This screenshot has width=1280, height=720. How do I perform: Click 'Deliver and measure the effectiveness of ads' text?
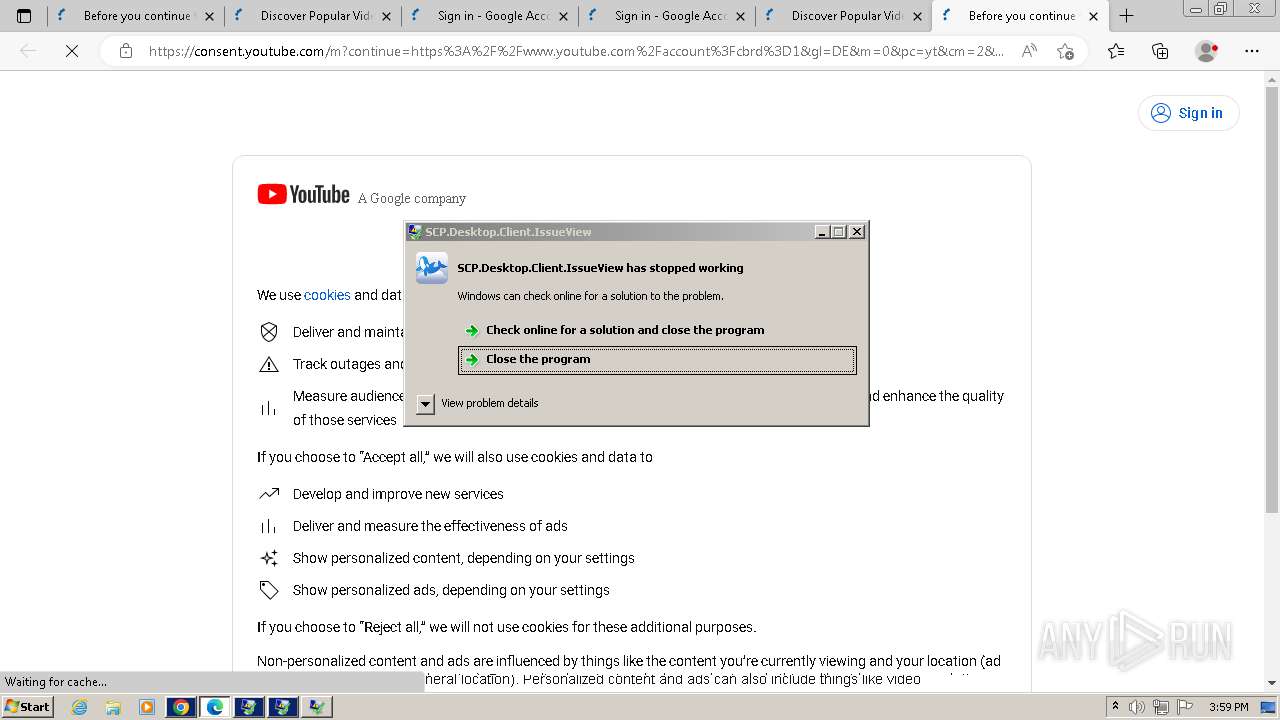coord(430,526)
